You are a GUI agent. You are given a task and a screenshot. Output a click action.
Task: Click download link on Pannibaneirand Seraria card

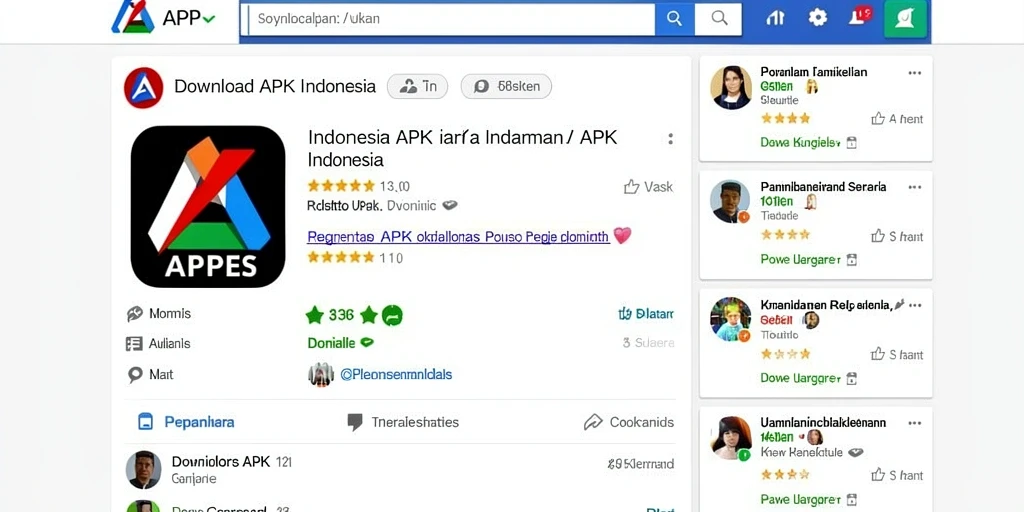pos(800,260)
